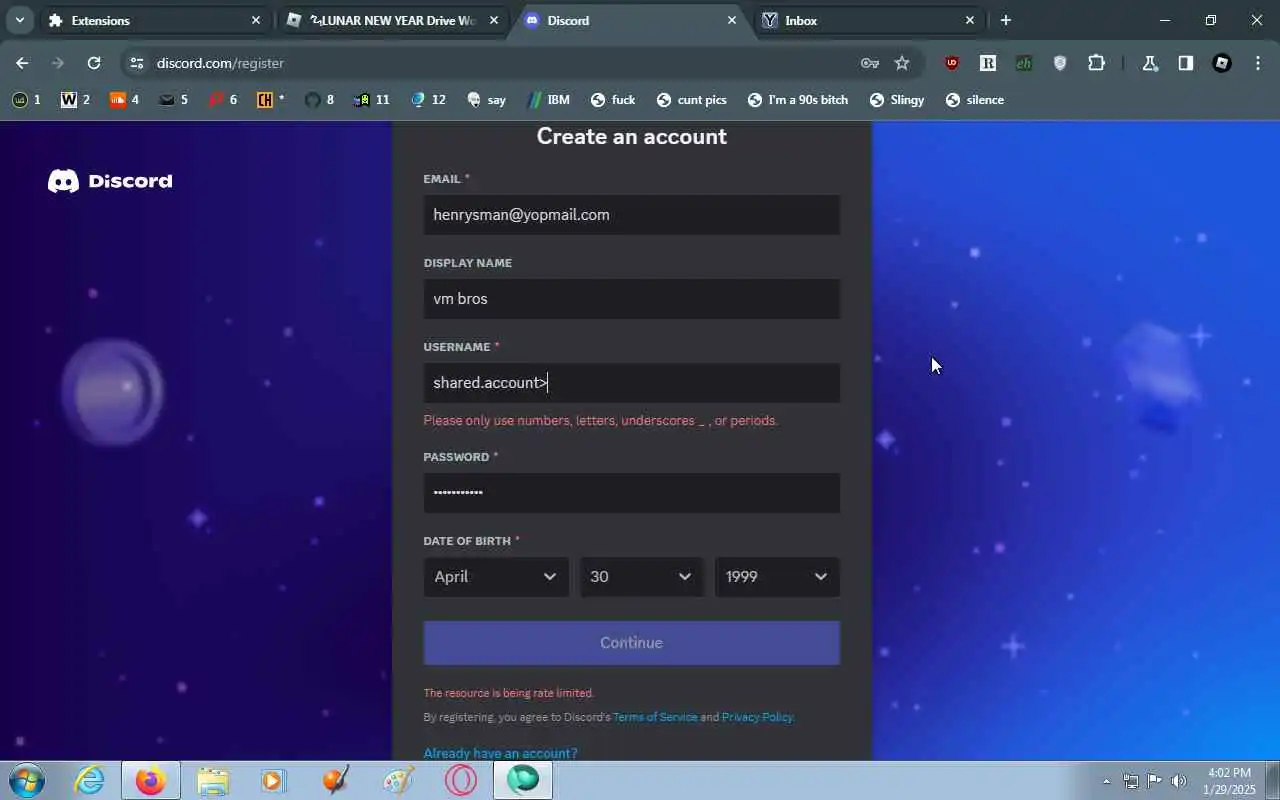Open the Windows Start menu orb

(26, 780)
